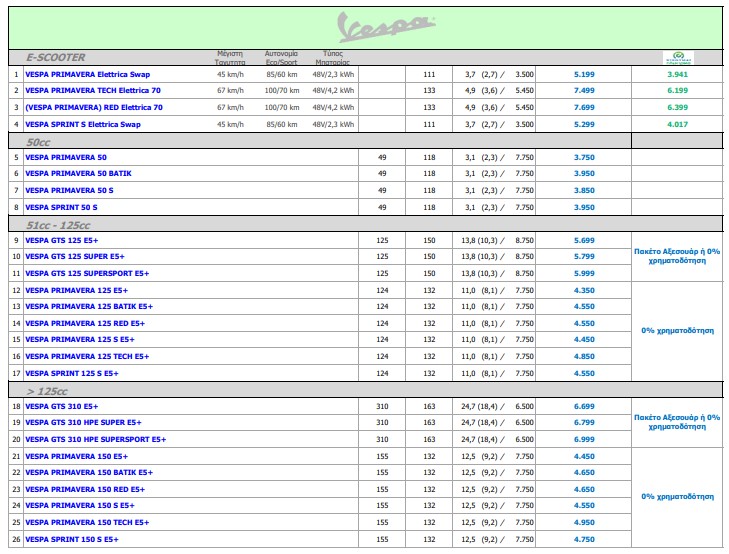This screenshot has width=729, height=554.
Task: Click accessories package offer beside GTS 125 rows
Action: [677, 256]
